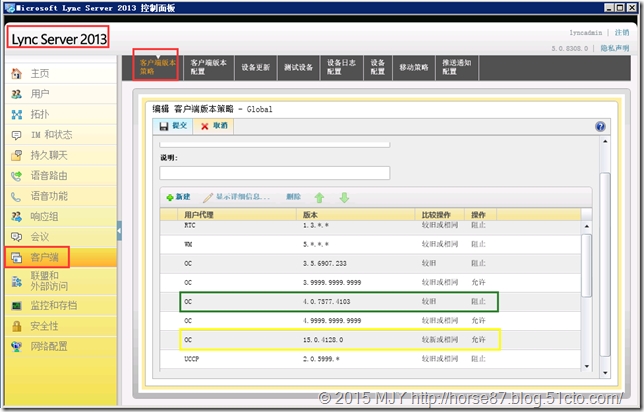
Task: Click the green plus 新建 icon
Action: click(x=170, y=198)
